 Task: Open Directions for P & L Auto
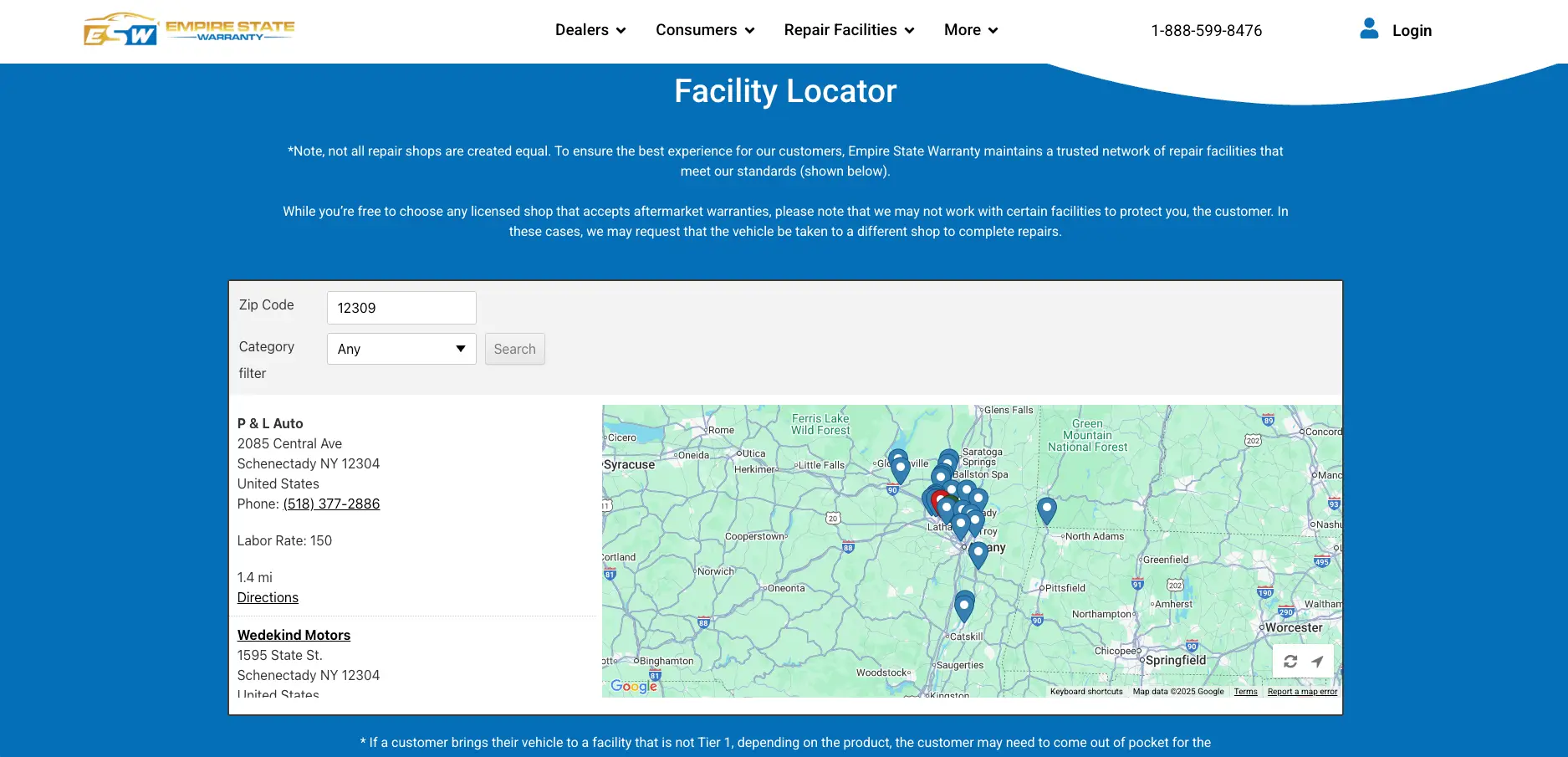(x=268, y=597)
